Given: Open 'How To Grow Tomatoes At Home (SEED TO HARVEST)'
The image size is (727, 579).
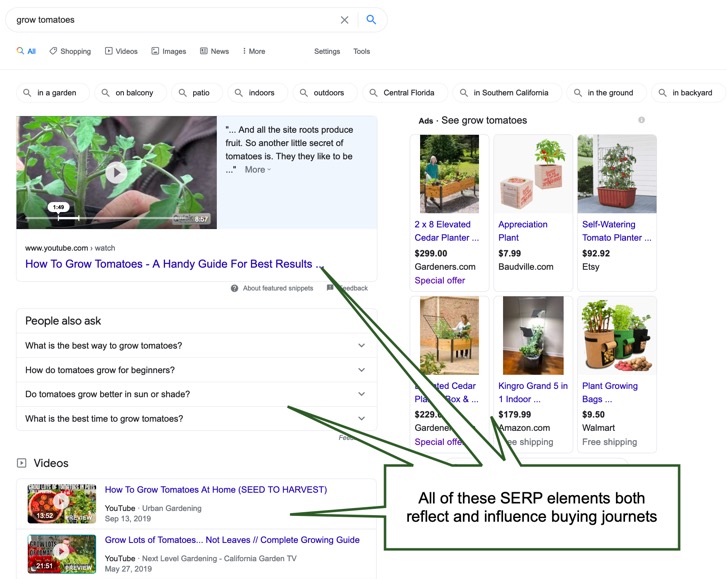Looking at the screenshot, I should click(x=216, y=490).
